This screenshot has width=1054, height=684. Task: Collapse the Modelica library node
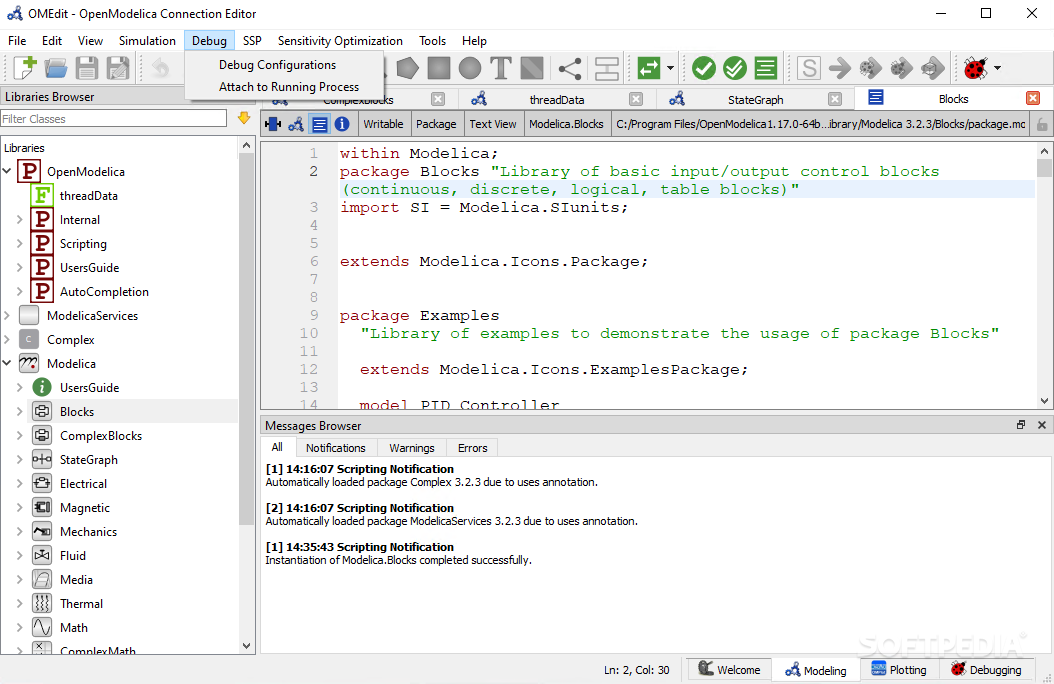(7, 364)
